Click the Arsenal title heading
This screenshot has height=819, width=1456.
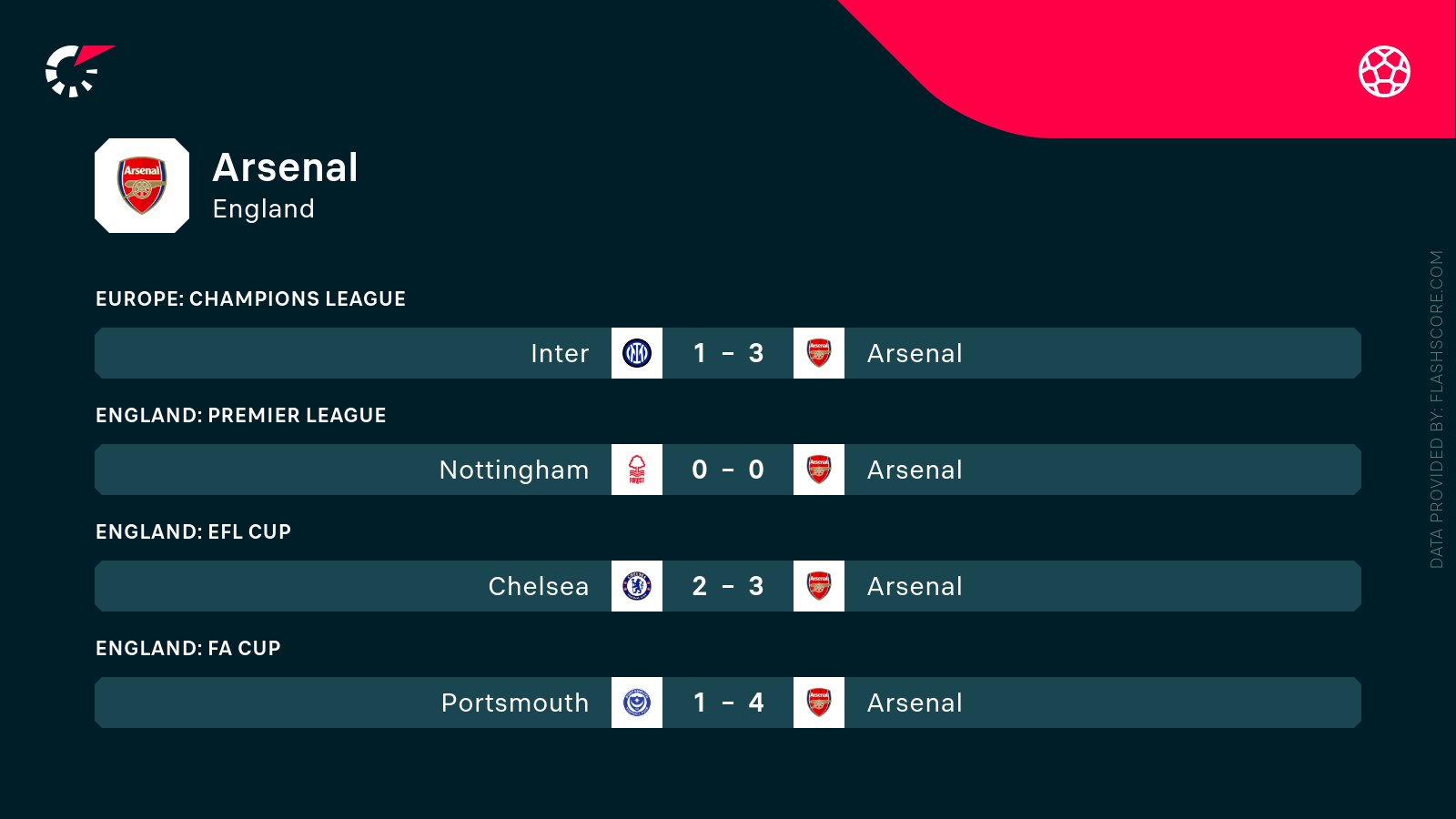pyautogui.click(x=286, y=167)
